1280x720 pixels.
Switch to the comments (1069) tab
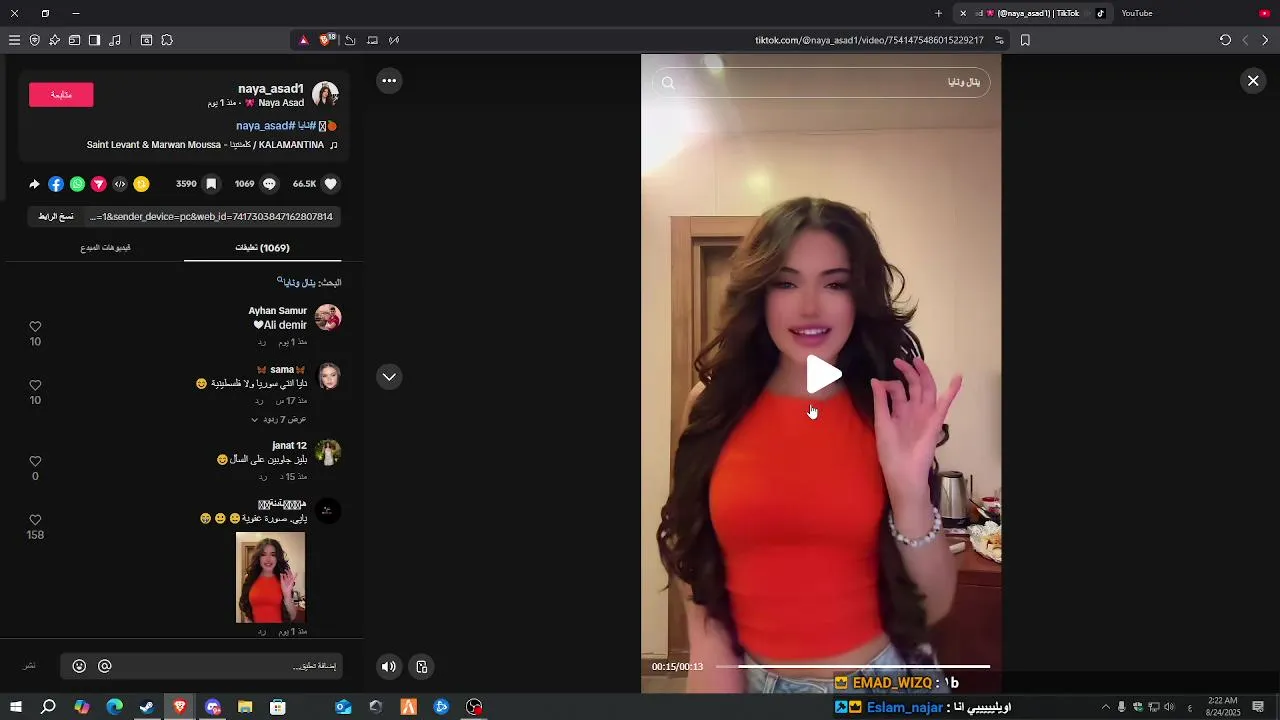[x=262, y=248]
